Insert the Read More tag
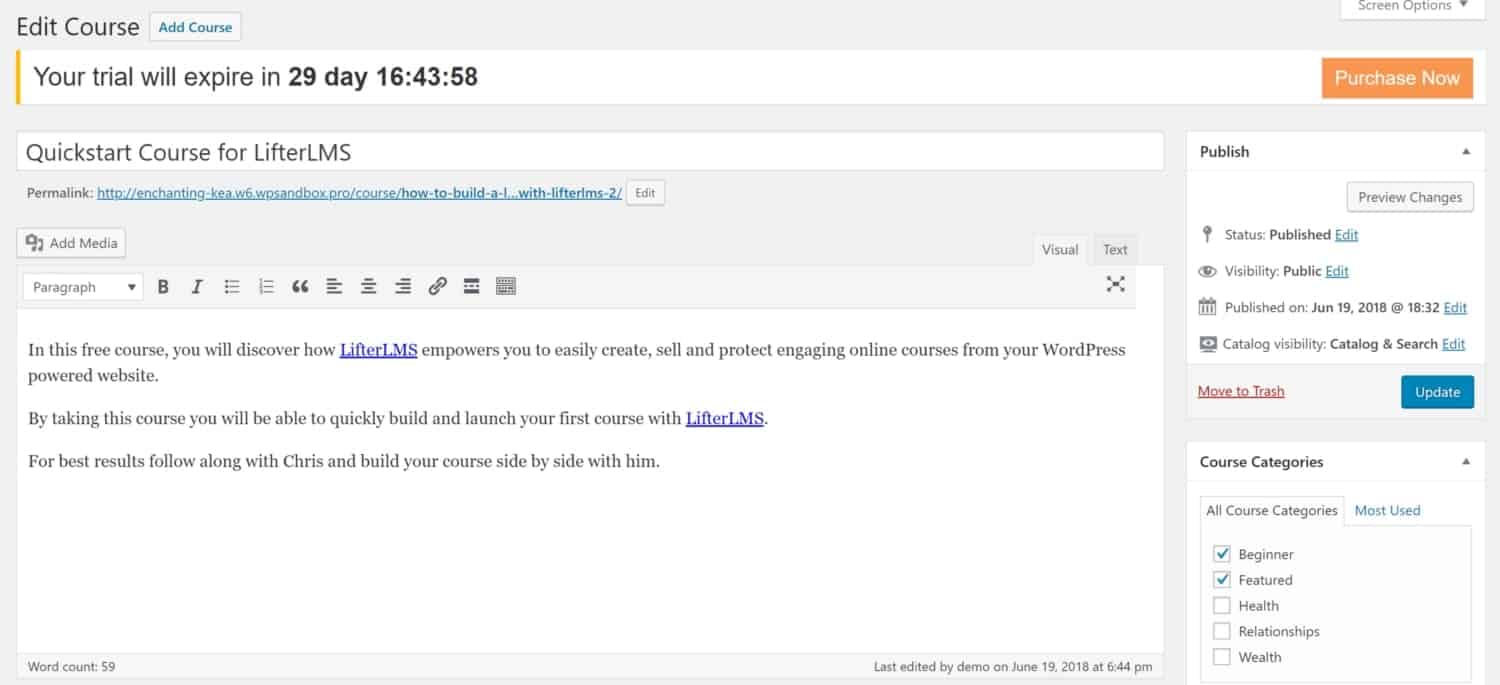This screenshot has height=685, width=1500. [x=472, y=287]
